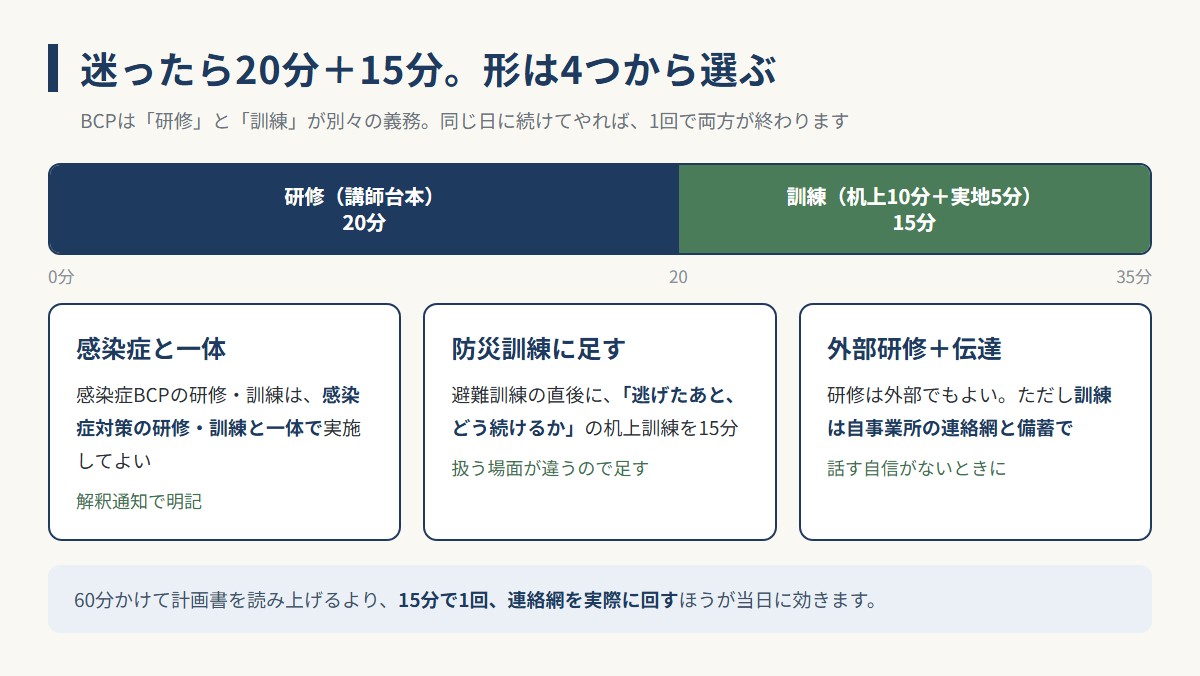Select the navy '研修（講師台本）20分' bar segment

tap(363, 209)
